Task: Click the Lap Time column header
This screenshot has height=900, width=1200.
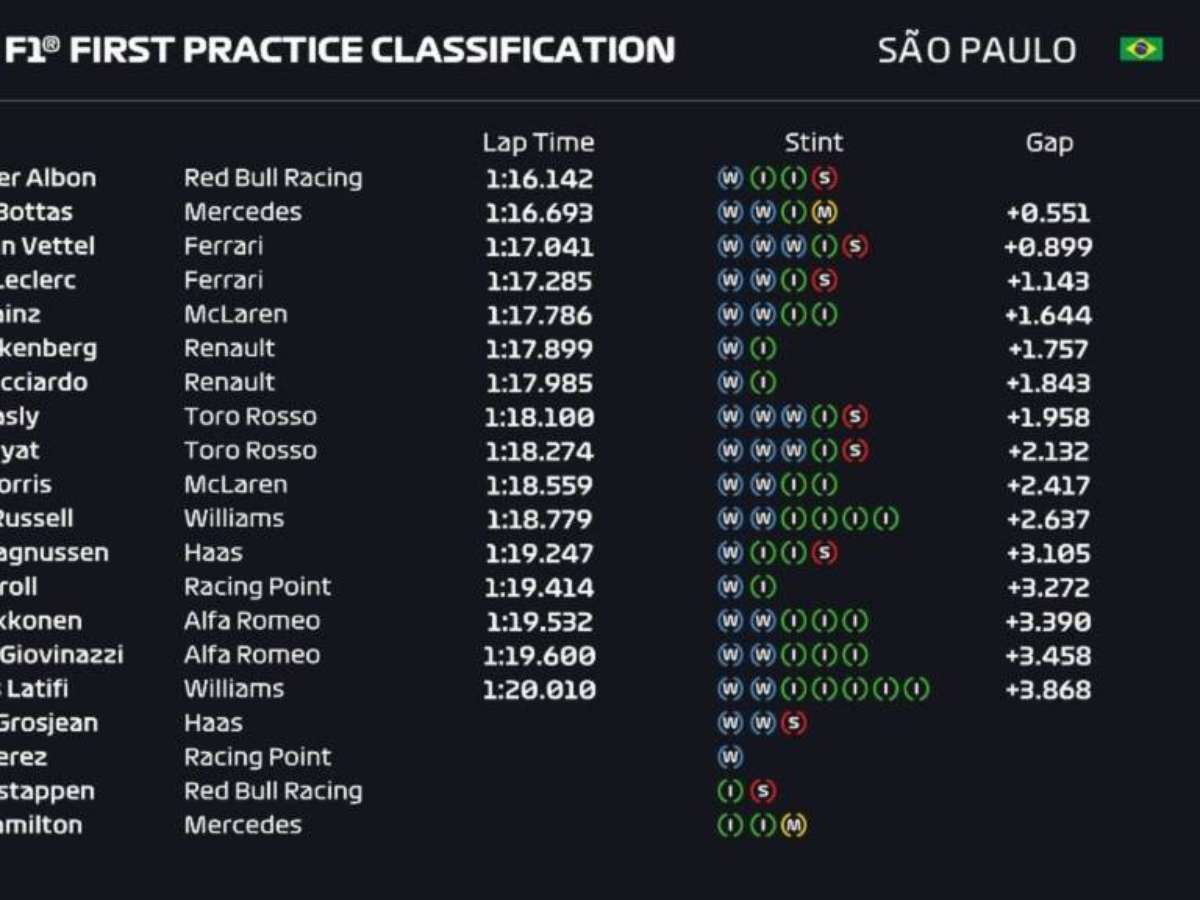Action: coord(538,143)
